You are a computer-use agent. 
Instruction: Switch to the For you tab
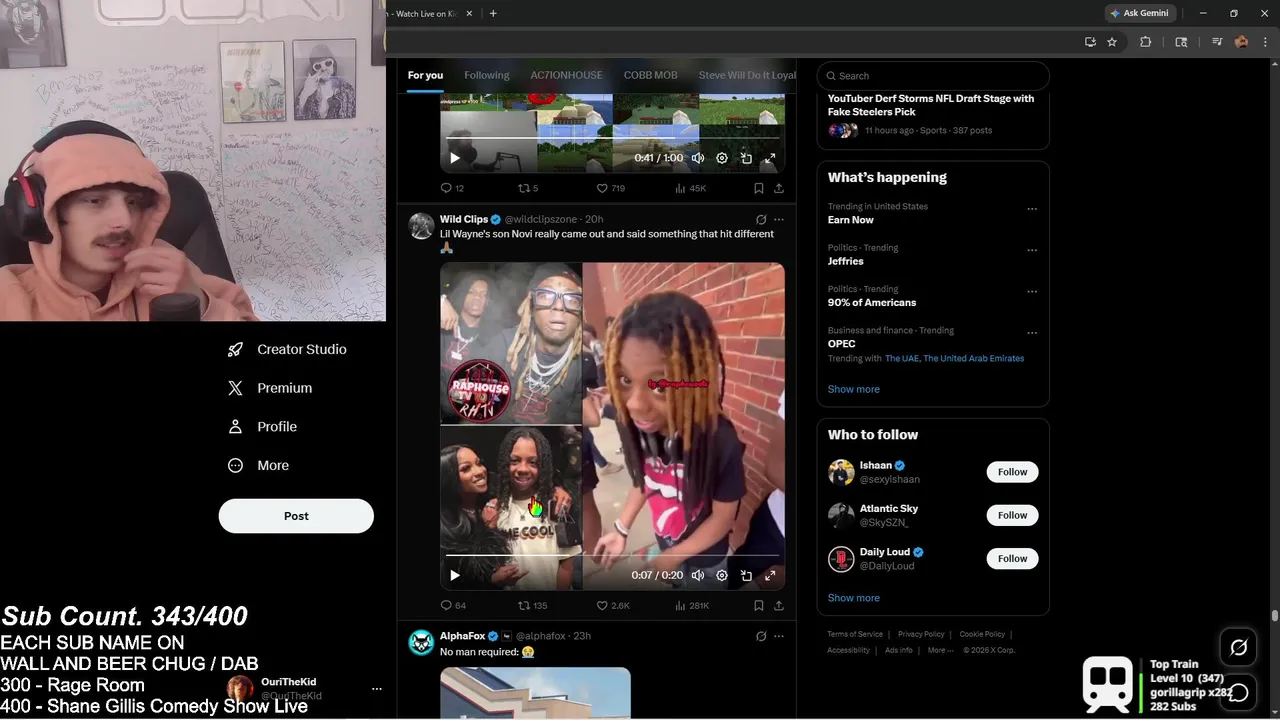pyautogui.click(x=425, y=75)
